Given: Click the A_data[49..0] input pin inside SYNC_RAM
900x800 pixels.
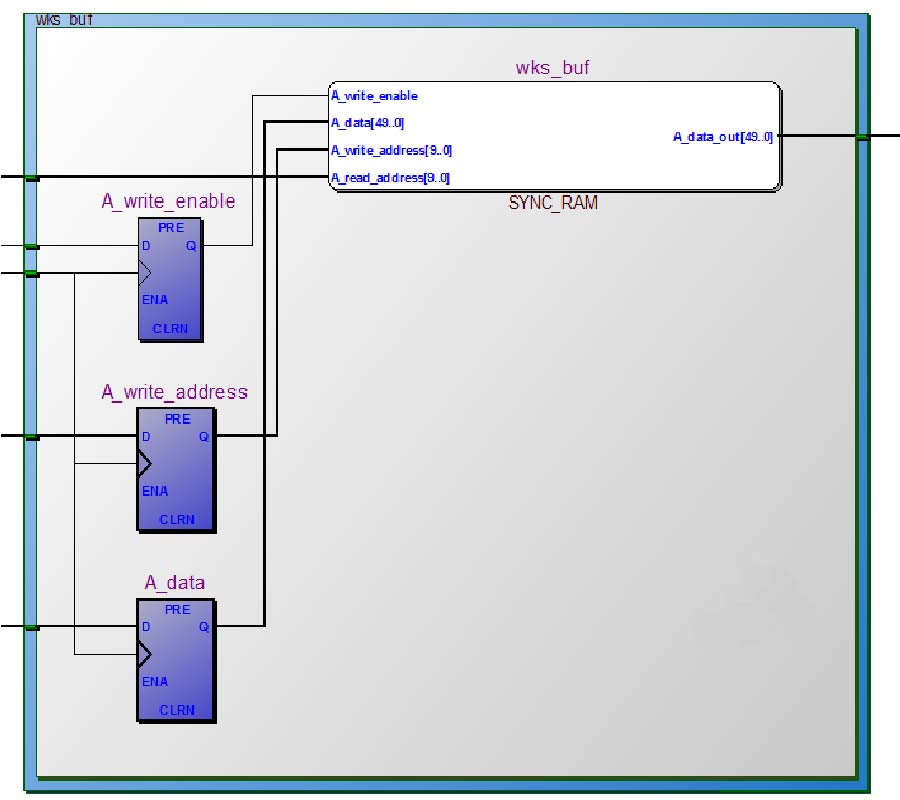Looking at the screenshot, I should point(367,123).
